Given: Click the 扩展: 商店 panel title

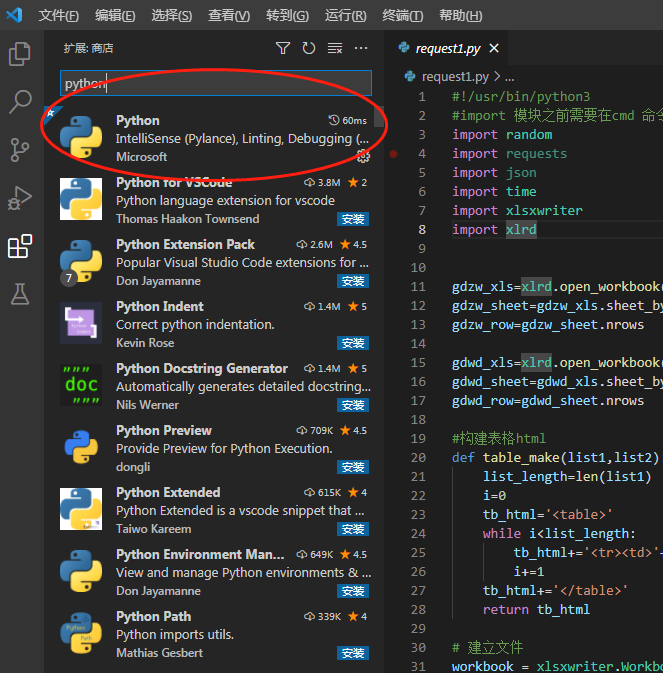Looking at the screenshot, I should (88, 48).
